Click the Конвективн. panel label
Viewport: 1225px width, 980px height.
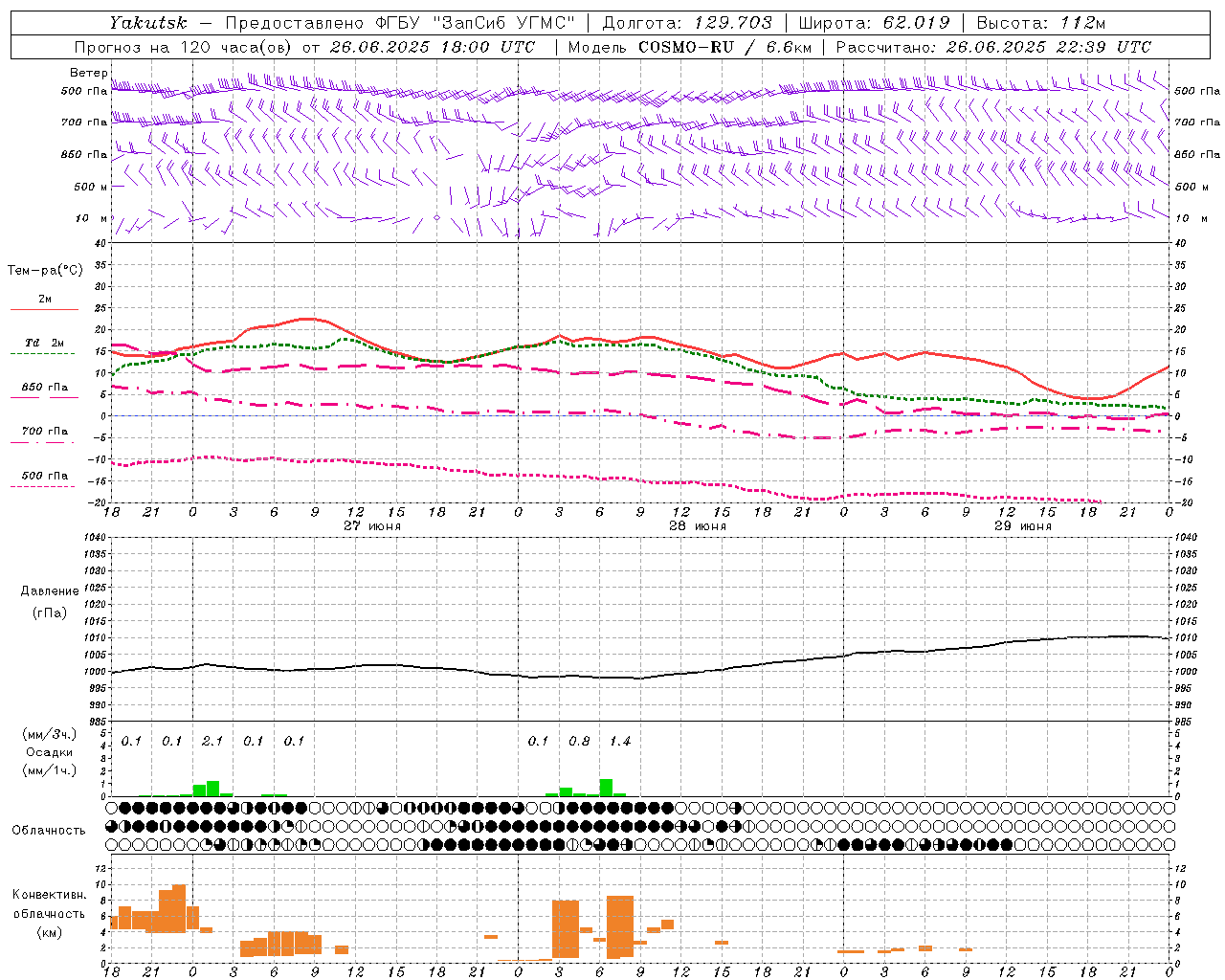(50, 895)
